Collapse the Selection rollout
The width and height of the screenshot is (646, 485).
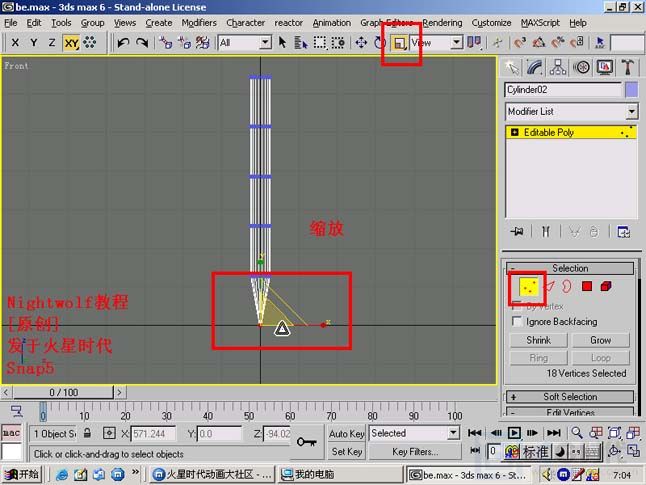click(x=570, y=268)
